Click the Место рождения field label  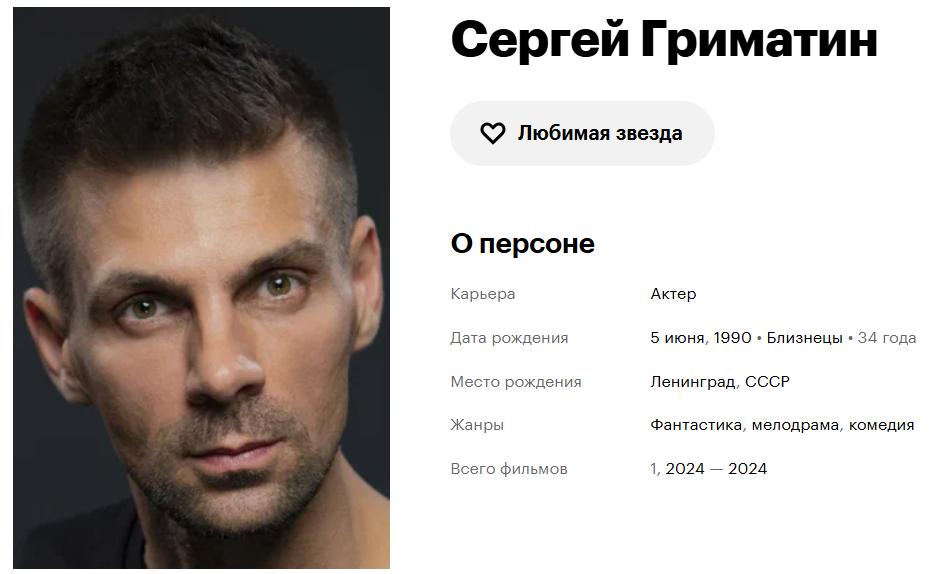[516, 381]
